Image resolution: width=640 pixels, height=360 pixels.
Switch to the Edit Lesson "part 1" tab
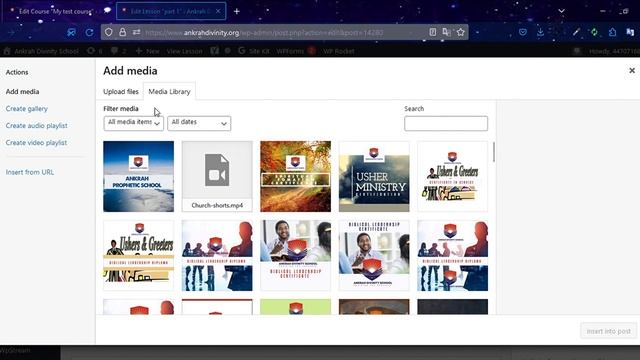(171, 11)
